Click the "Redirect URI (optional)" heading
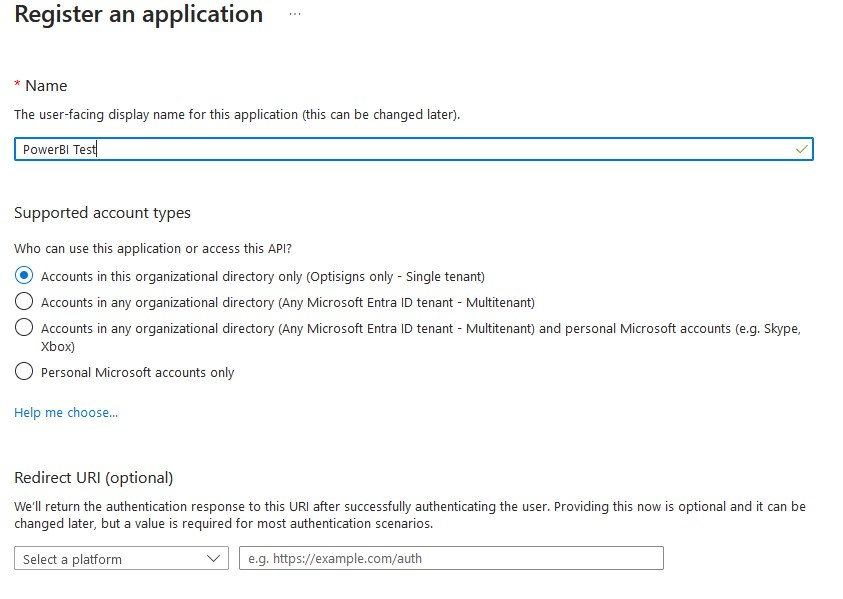The image size is (843, 599). click(x=94, y=477)
